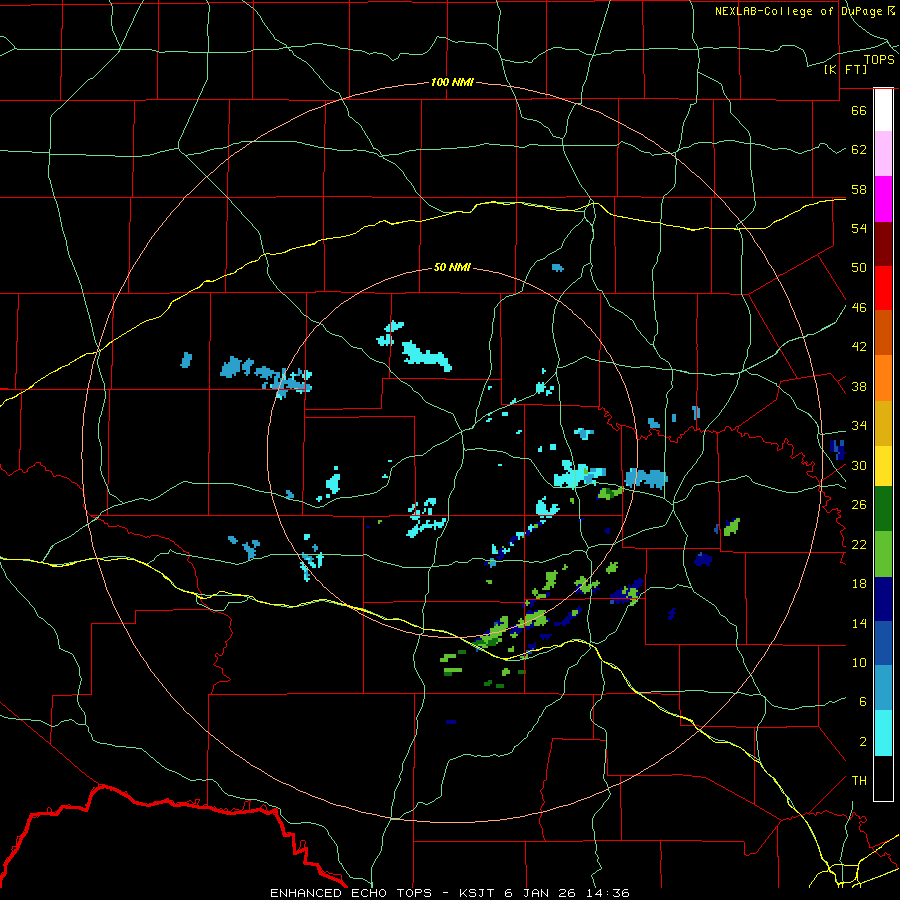Image resolution: width=900 pixels, height=900 pixels.
Task: Click the 6 legend value
Action: pos(862,702)
